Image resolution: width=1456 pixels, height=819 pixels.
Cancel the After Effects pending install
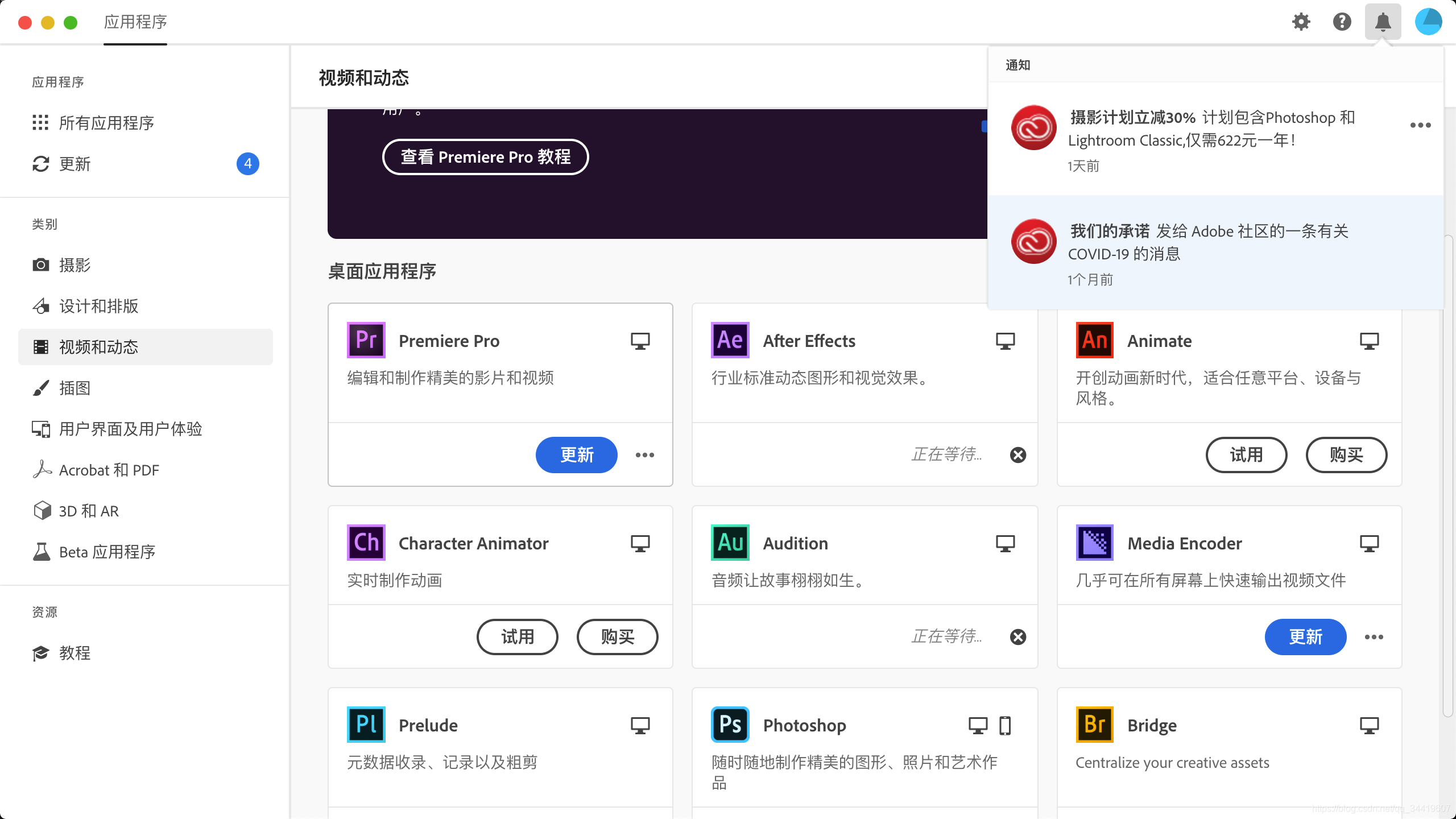[1018, 455]
